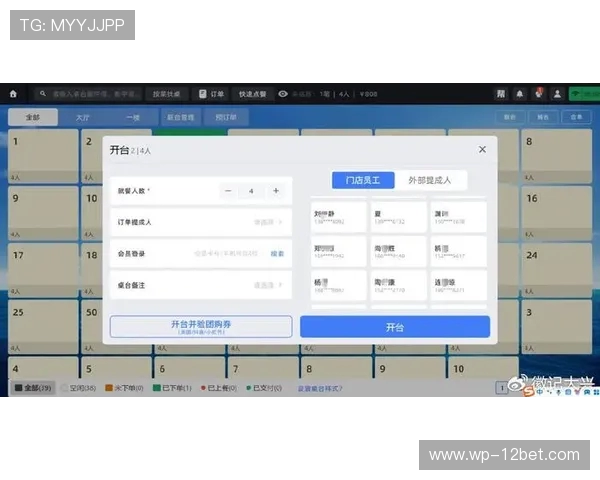The height and width of the screenshot is (480, 600).
Task: Select table 16 in background grid
Action: coord(557,213)
